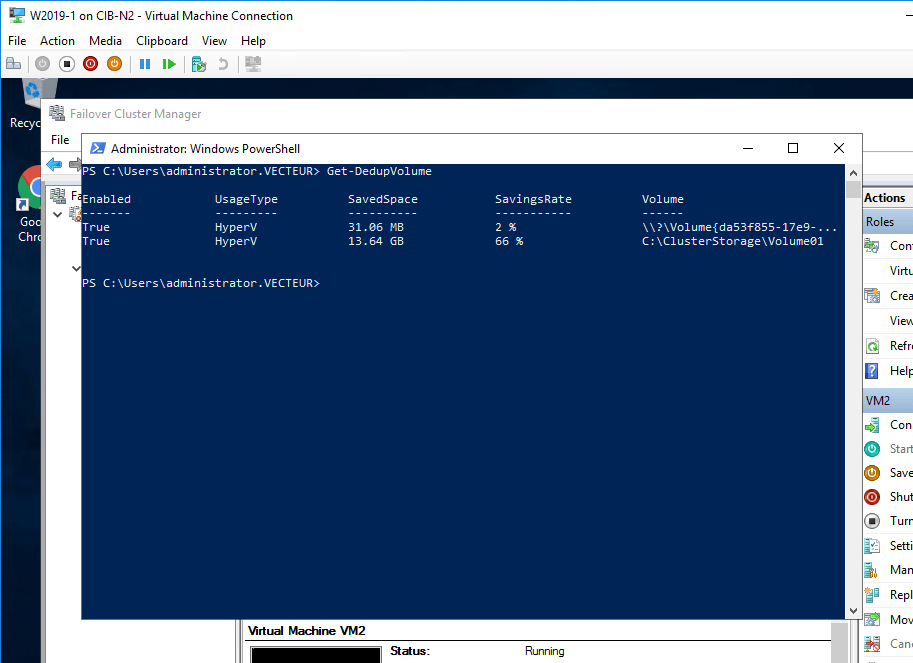Click the green Reset toolbar icon

click(169, 64)
